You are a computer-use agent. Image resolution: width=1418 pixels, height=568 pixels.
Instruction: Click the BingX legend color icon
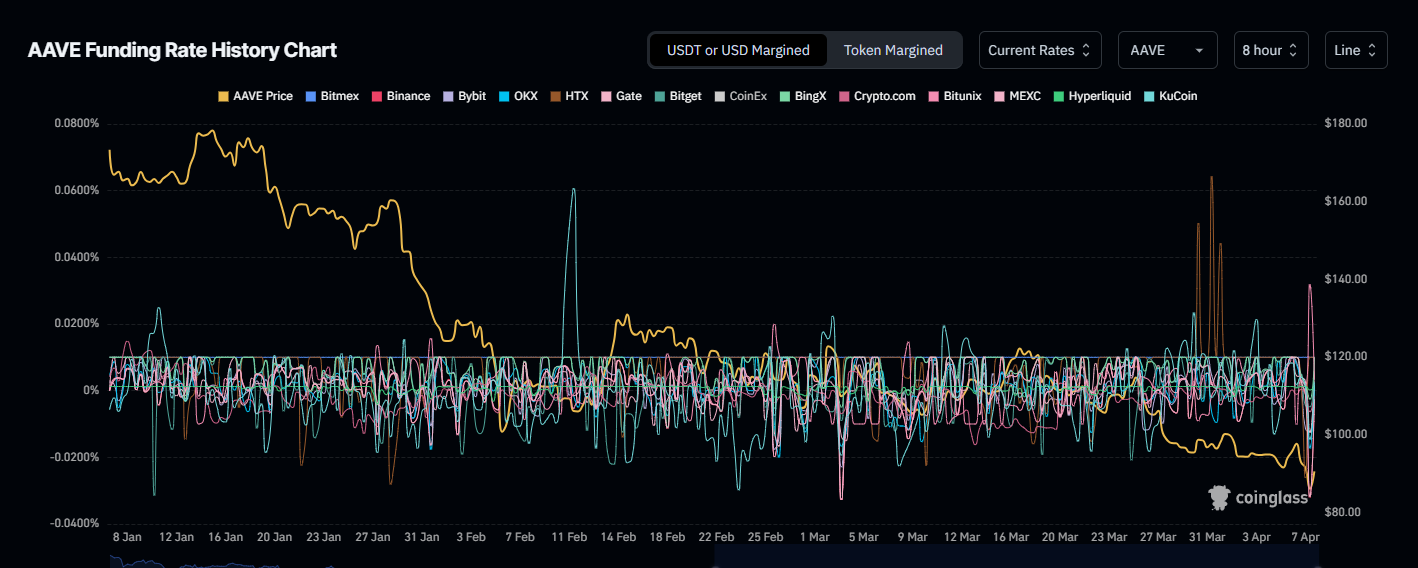tap(785, 97)
